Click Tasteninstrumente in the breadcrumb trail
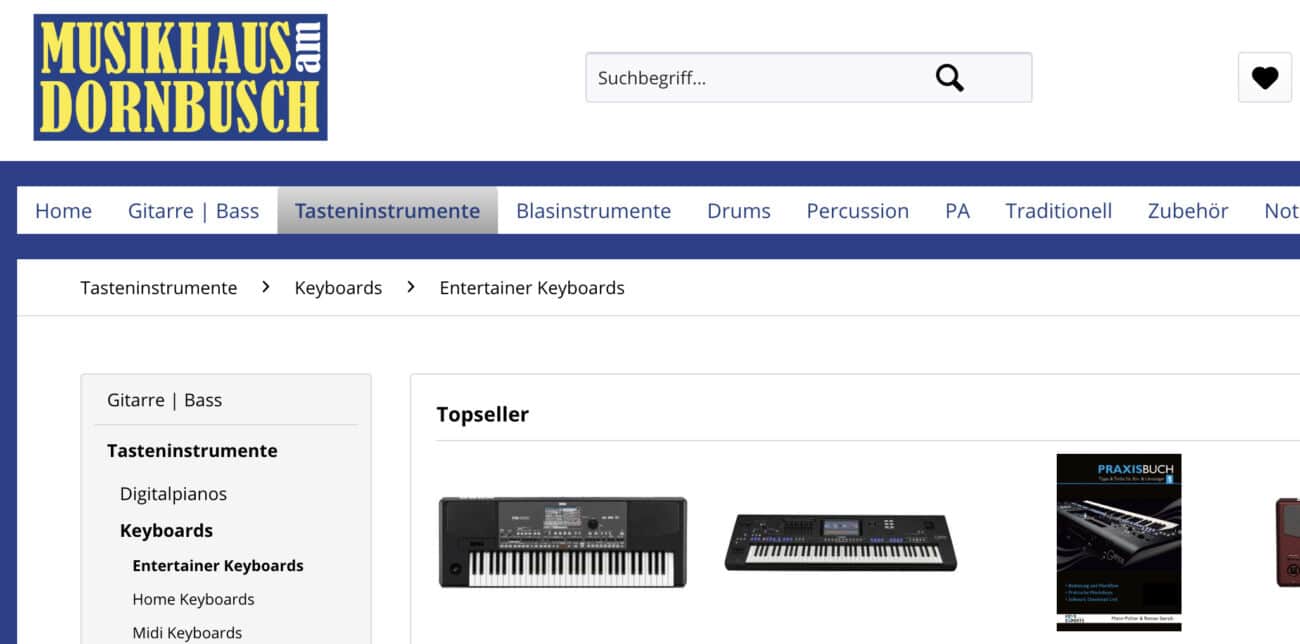Image resolution: width=1300 pixels, height=644 pixels. (159, 288)
